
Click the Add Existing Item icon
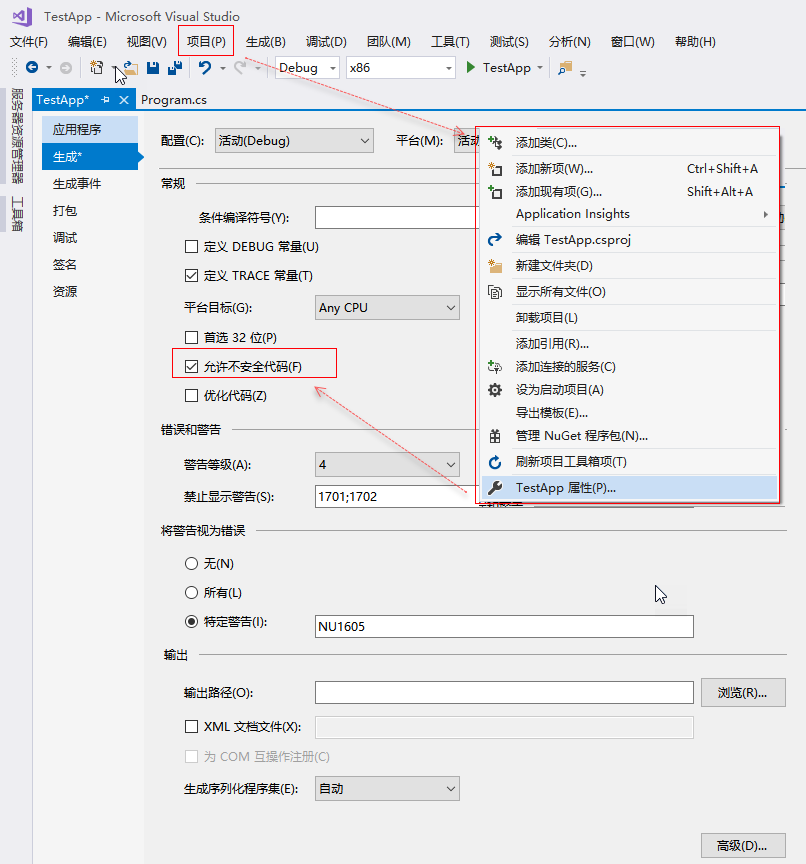coord(495,192)
